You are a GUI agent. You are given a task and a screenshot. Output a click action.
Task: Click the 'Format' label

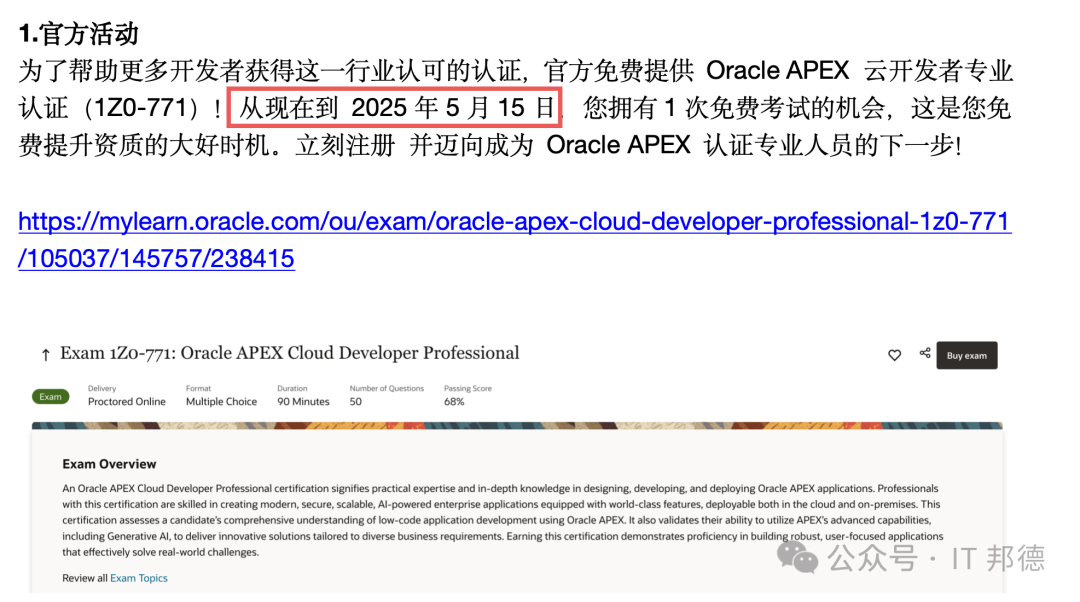tap(198, 388)
